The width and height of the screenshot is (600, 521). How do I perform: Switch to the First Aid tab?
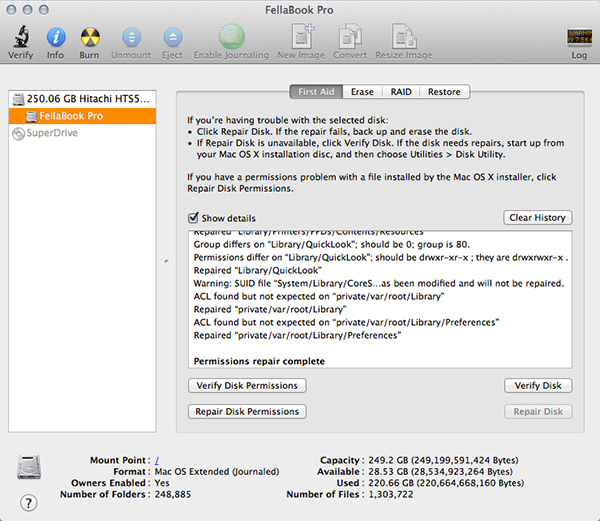316,92
